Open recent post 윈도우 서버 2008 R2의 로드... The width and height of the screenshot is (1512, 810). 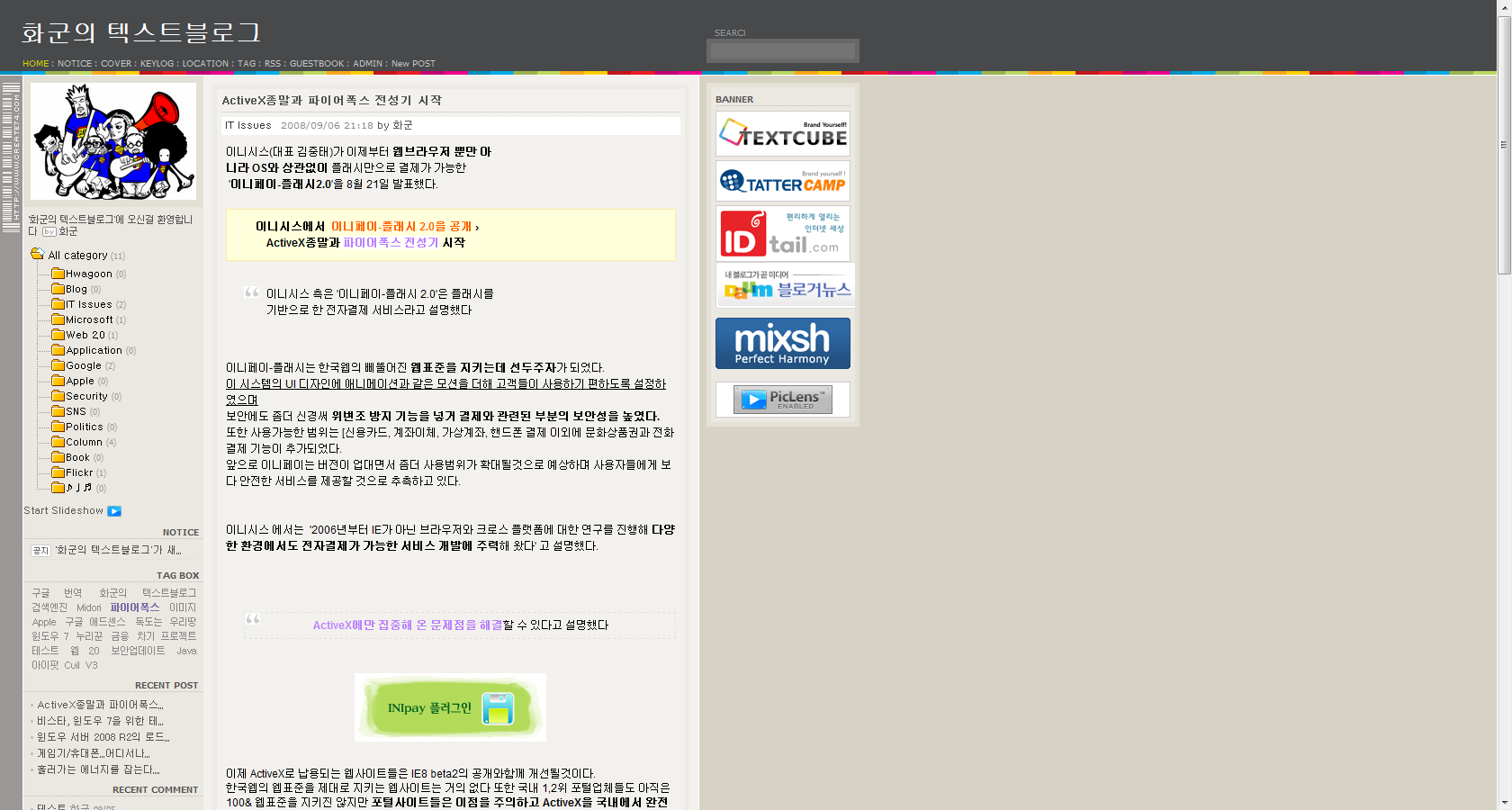pos(103,737)
